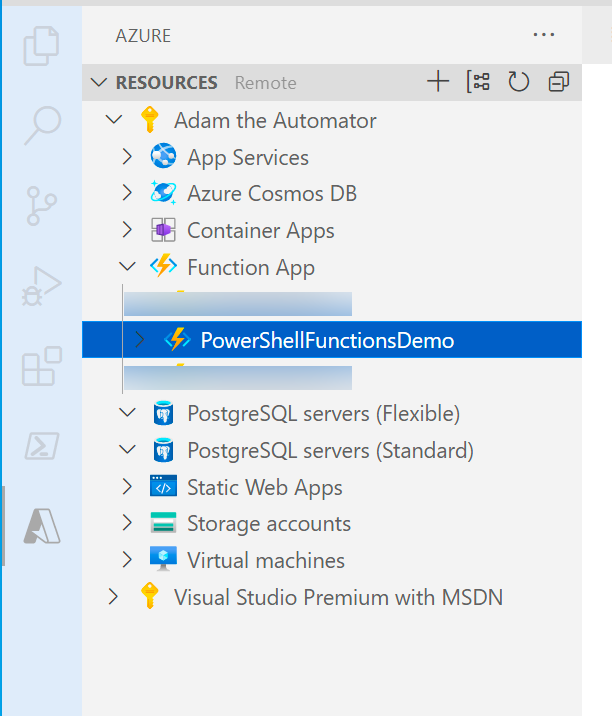612x716 pixels.
Task: Click the Azure Cosmos DB icon
Action: tap(163, 192)
